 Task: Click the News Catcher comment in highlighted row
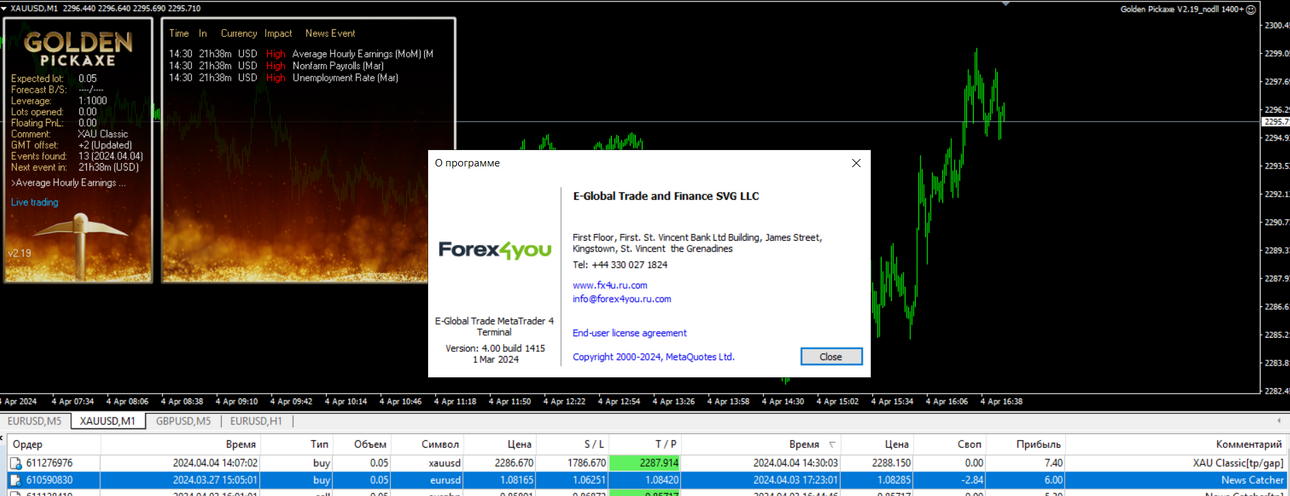[1252, 480]
